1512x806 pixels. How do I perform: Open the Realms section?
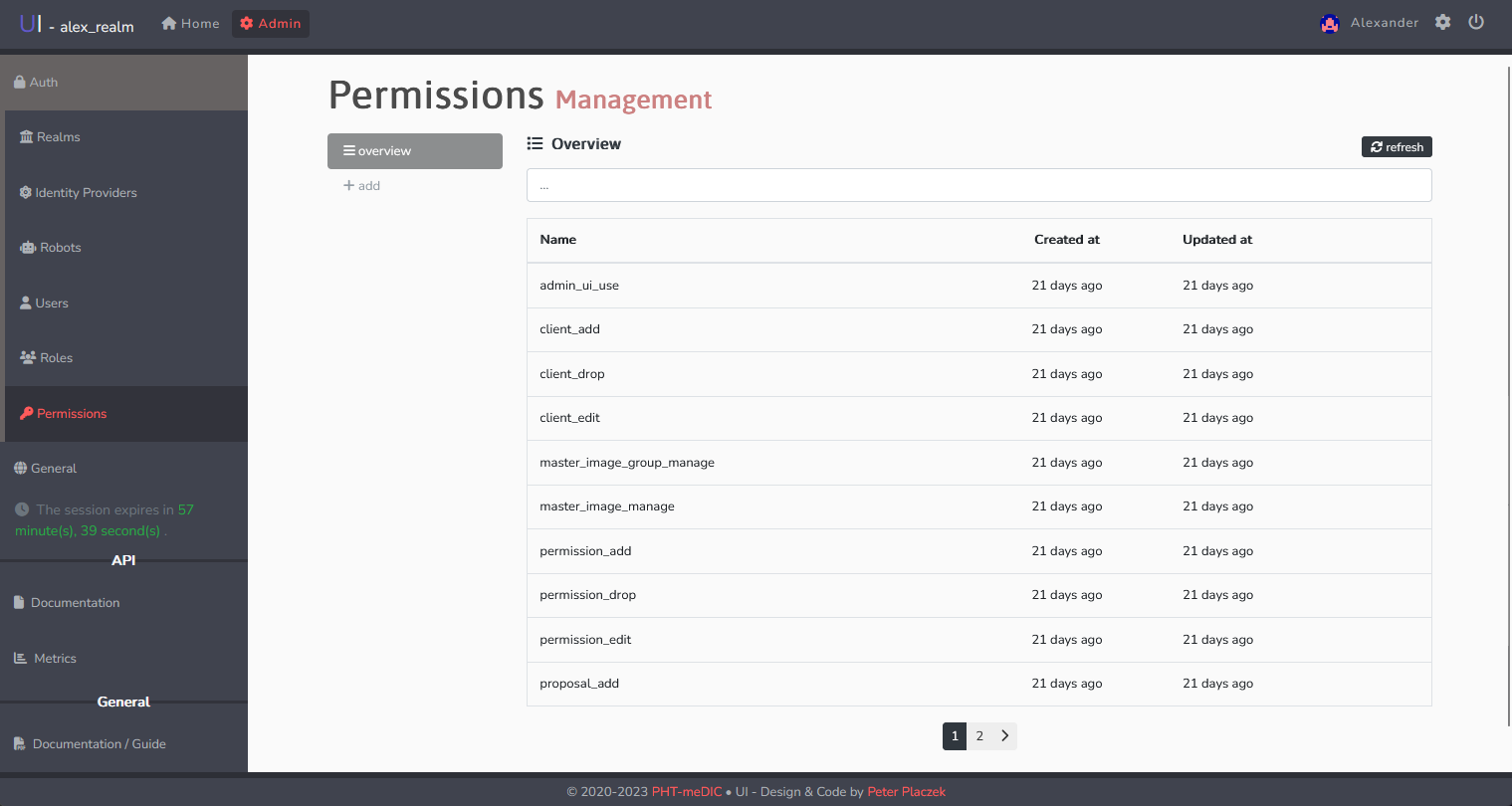click(x=57, y=136)
